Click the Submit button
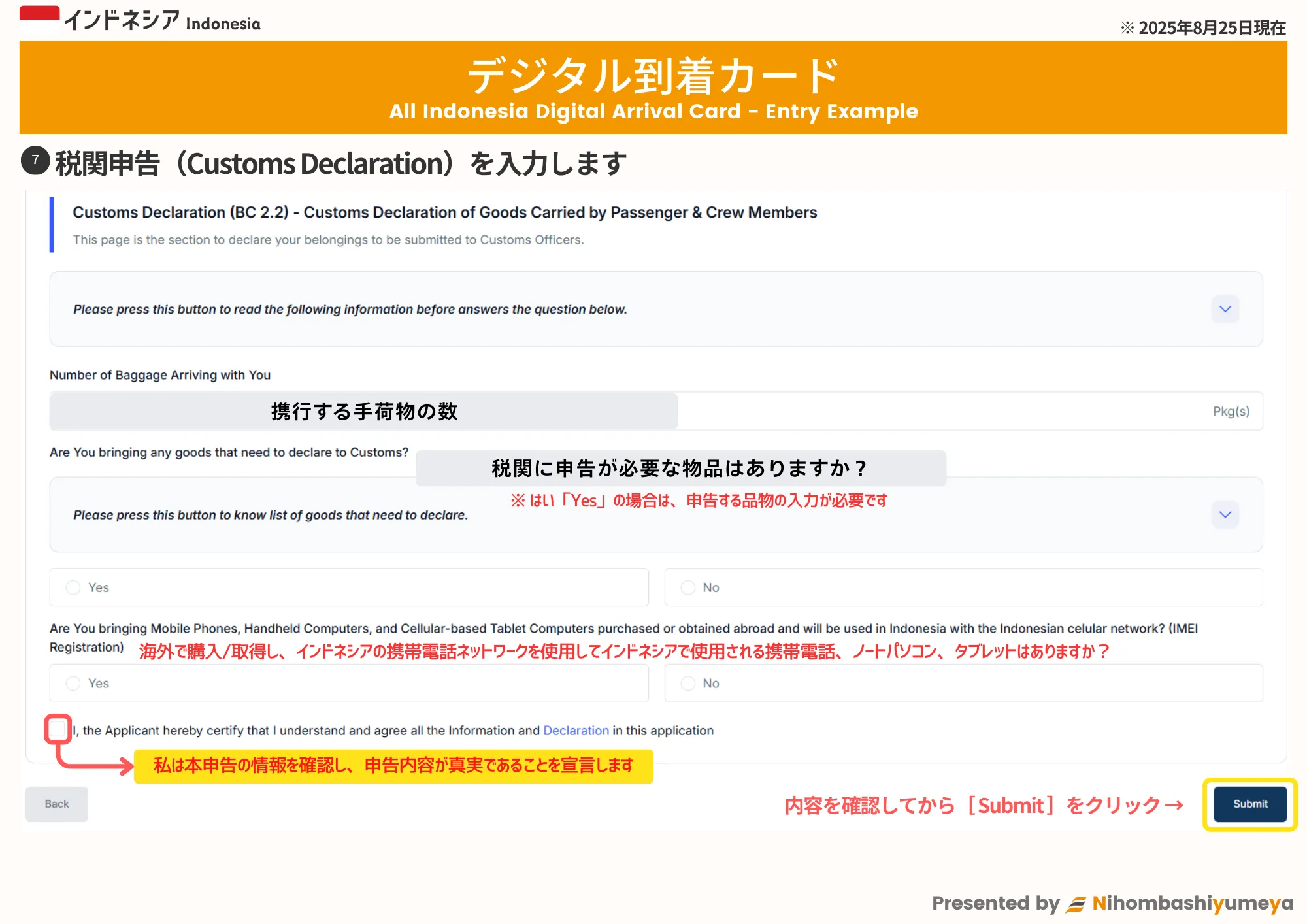This screenshot has width=1307, height=924. pos(1249,804)
